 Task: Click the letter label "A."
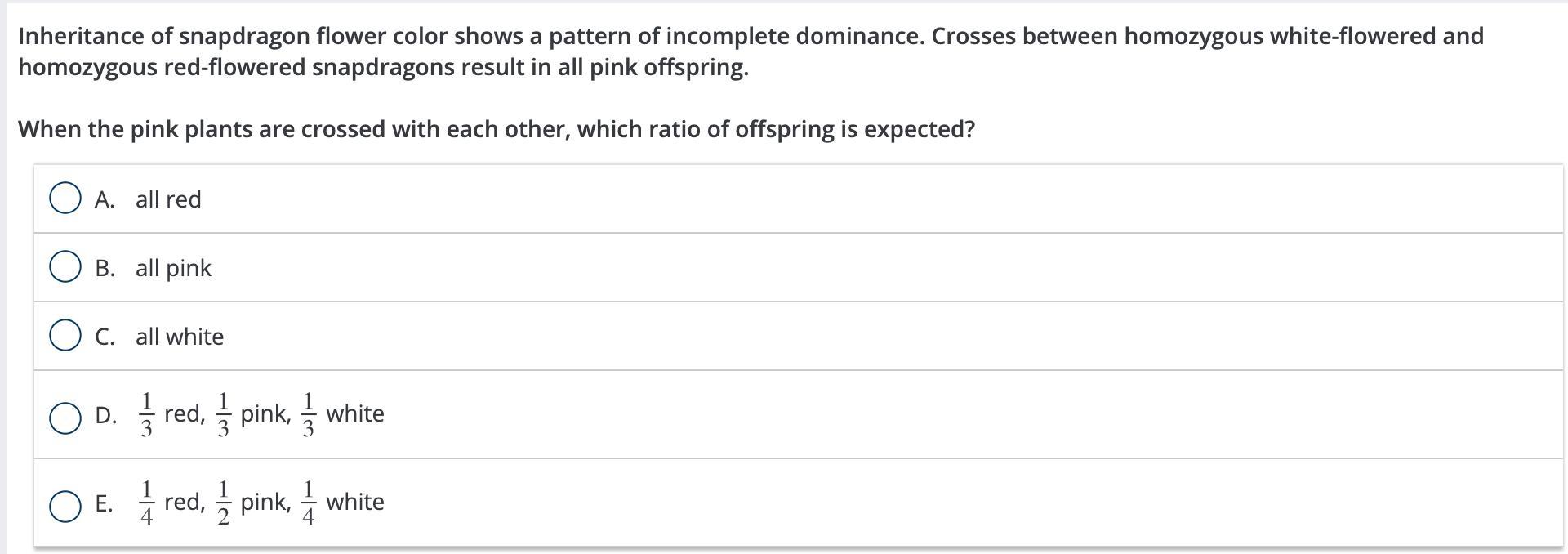pyautogui.click(x=105, y=199)
